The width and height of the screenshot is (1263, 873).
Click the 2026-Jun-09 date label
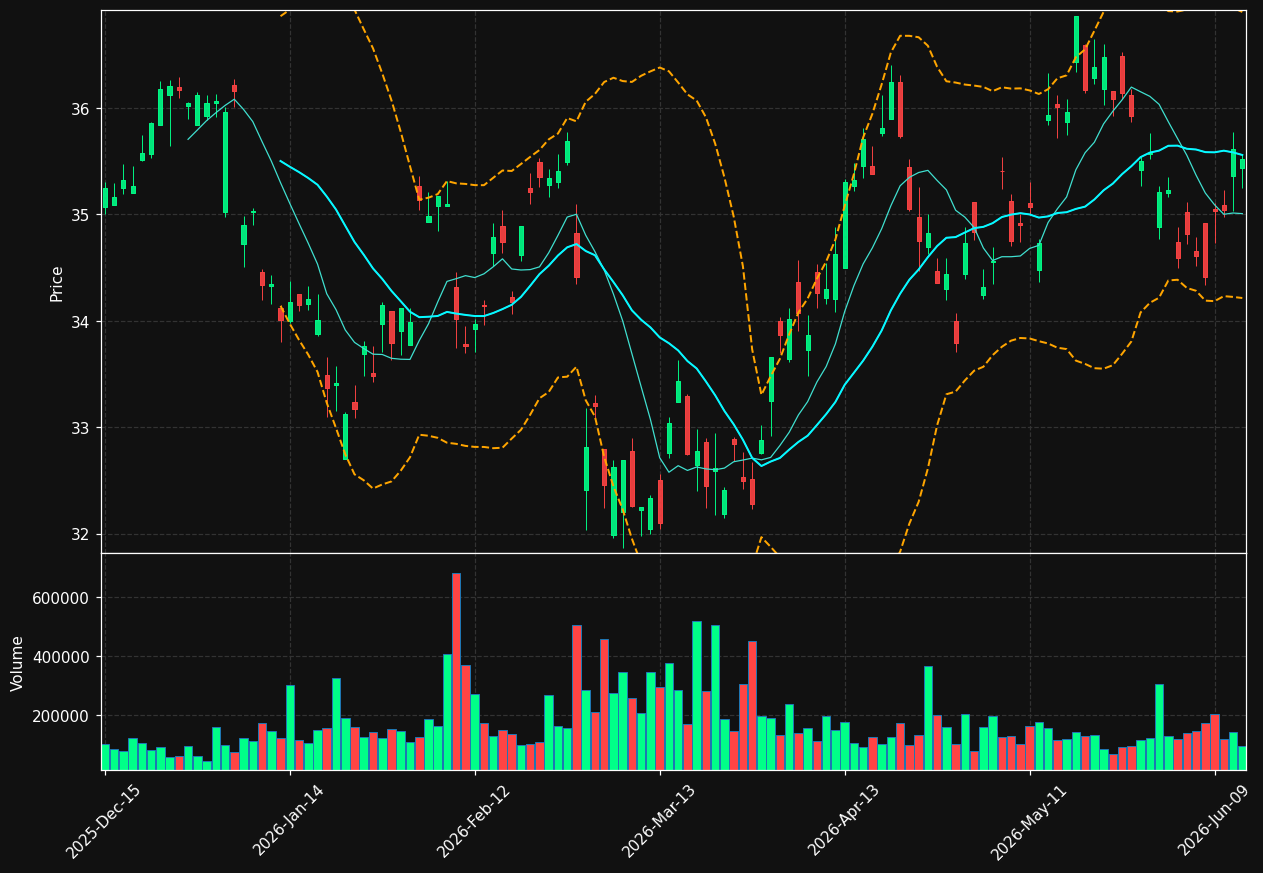(1214, 820)
